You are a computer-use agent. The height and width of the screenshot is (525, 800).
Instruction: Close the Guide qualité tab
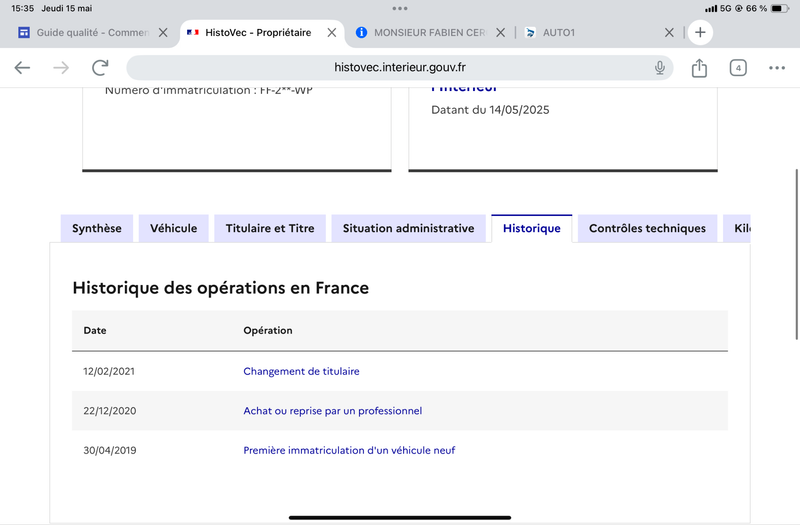163,33
